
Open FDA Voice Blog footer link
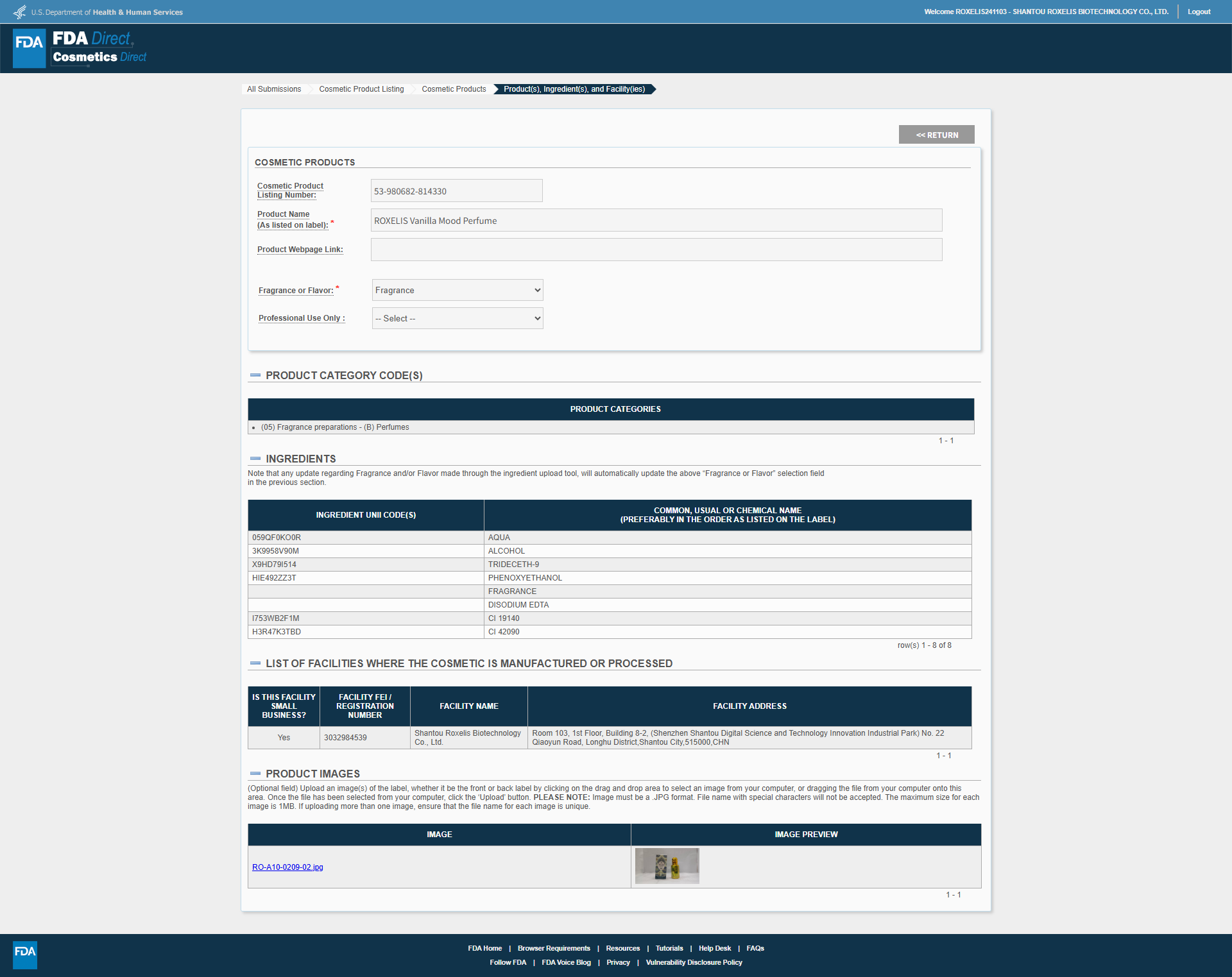click(x=566, y=962)
